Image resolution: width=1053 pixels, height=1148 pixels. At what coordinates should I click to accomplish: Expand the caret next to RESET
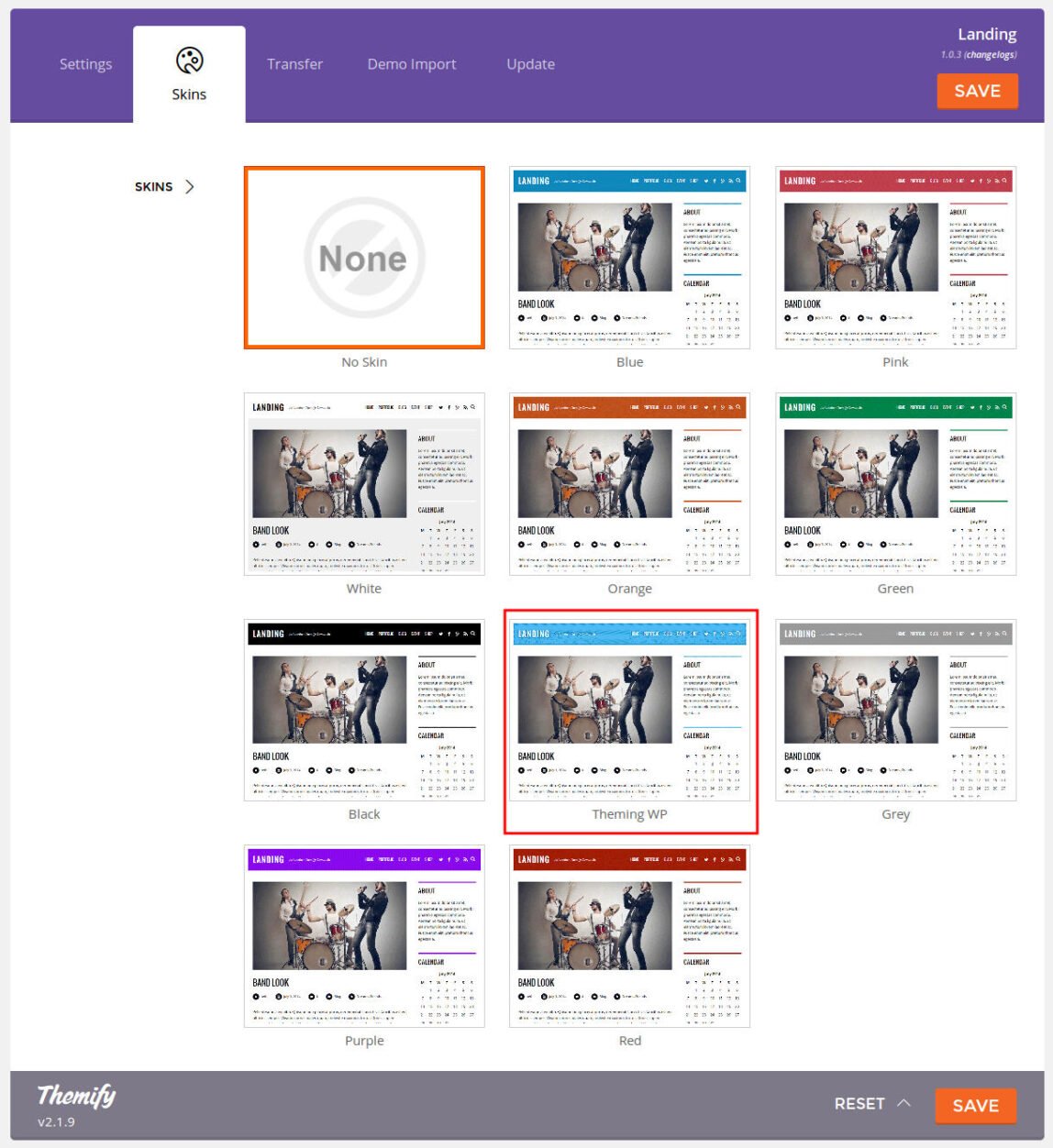pyautogui.click(x=903, y=1103)
